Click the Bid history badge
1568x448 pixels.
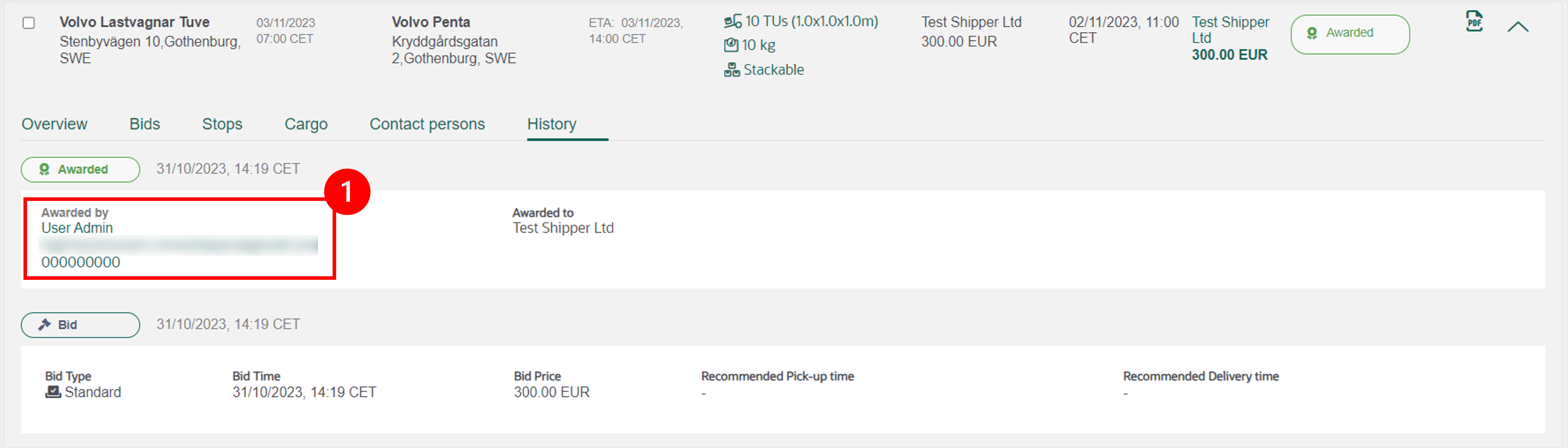(x=80, y=325)
